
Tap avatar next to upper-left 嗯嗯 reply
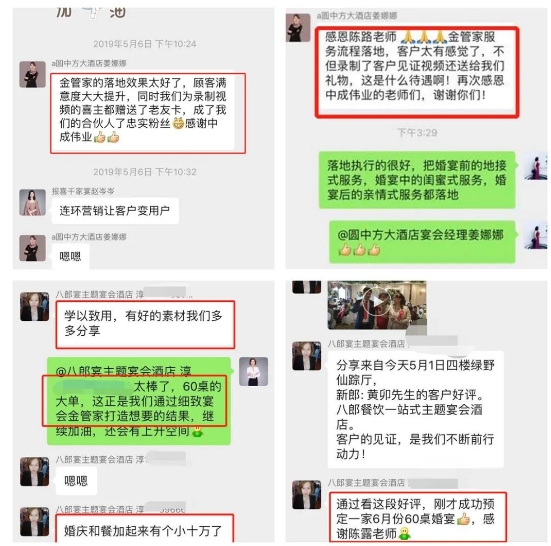point(32,248)
